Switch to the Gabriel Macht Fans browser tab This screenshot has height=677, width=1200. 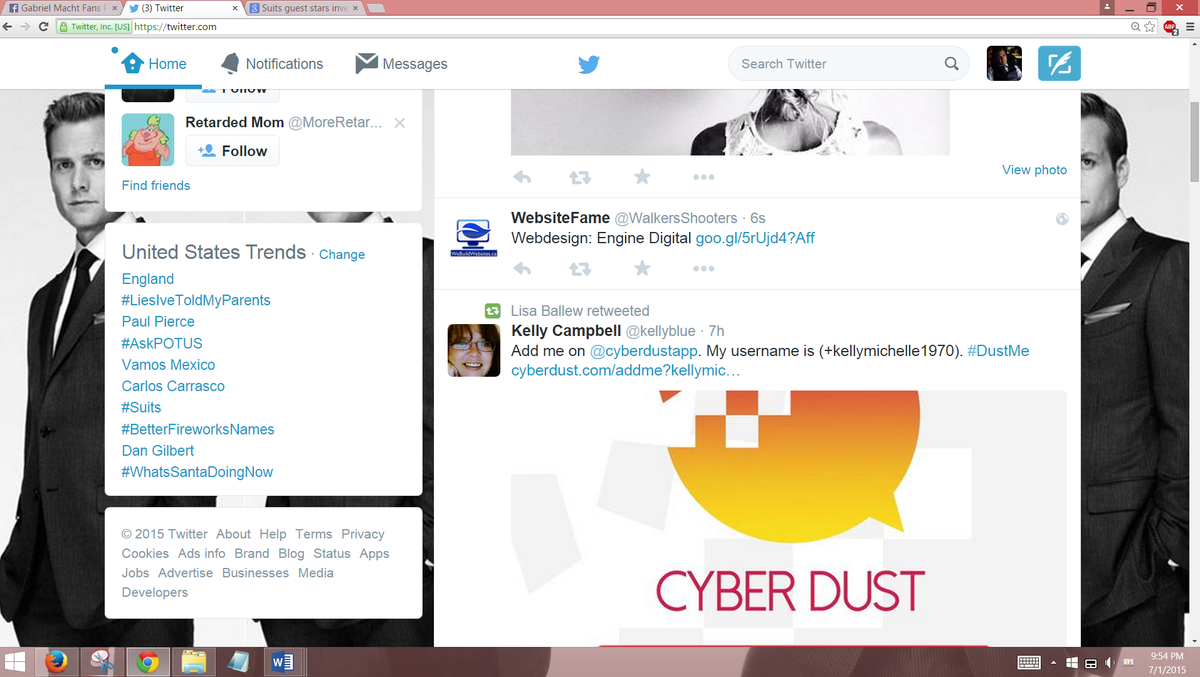(x=62, y=8)
